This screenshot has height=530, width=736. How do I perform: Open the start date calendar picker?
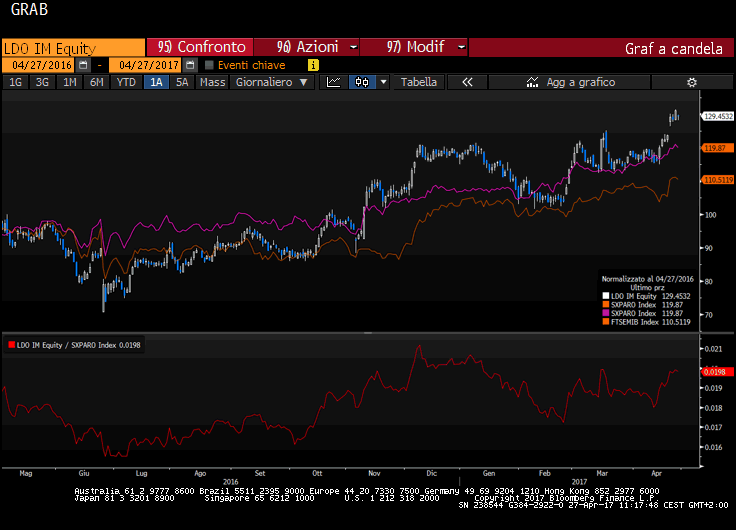84,65
